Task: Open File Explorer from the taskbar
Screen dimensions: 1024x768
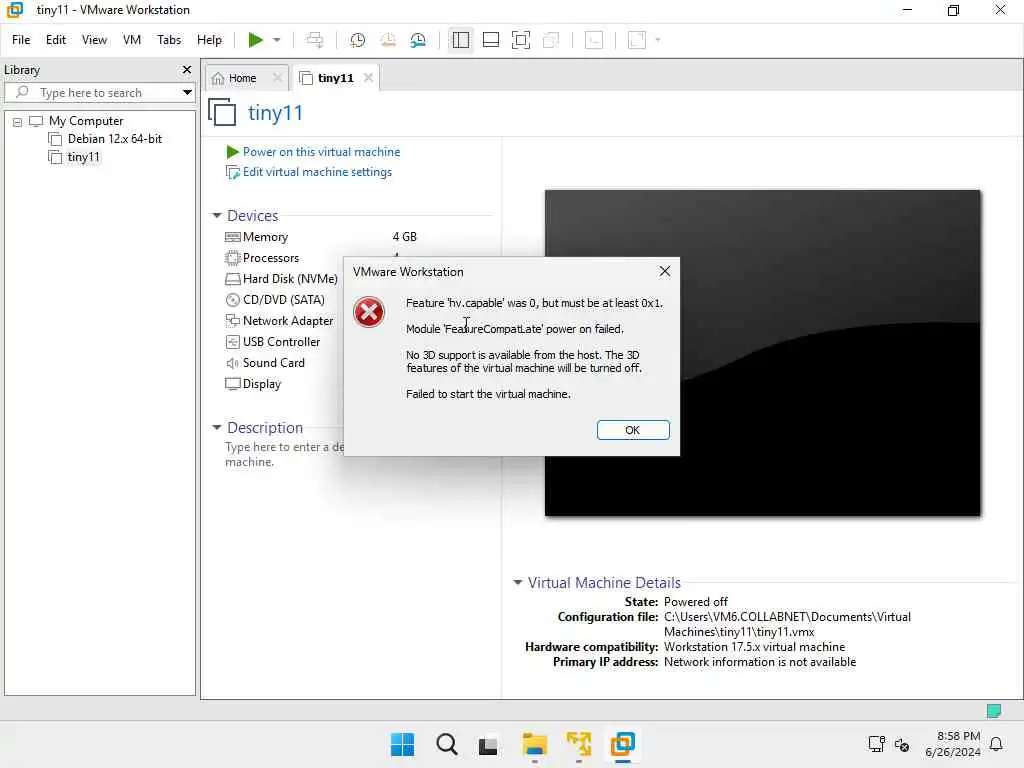Action: pyautogui.click(x=535, y=744)
